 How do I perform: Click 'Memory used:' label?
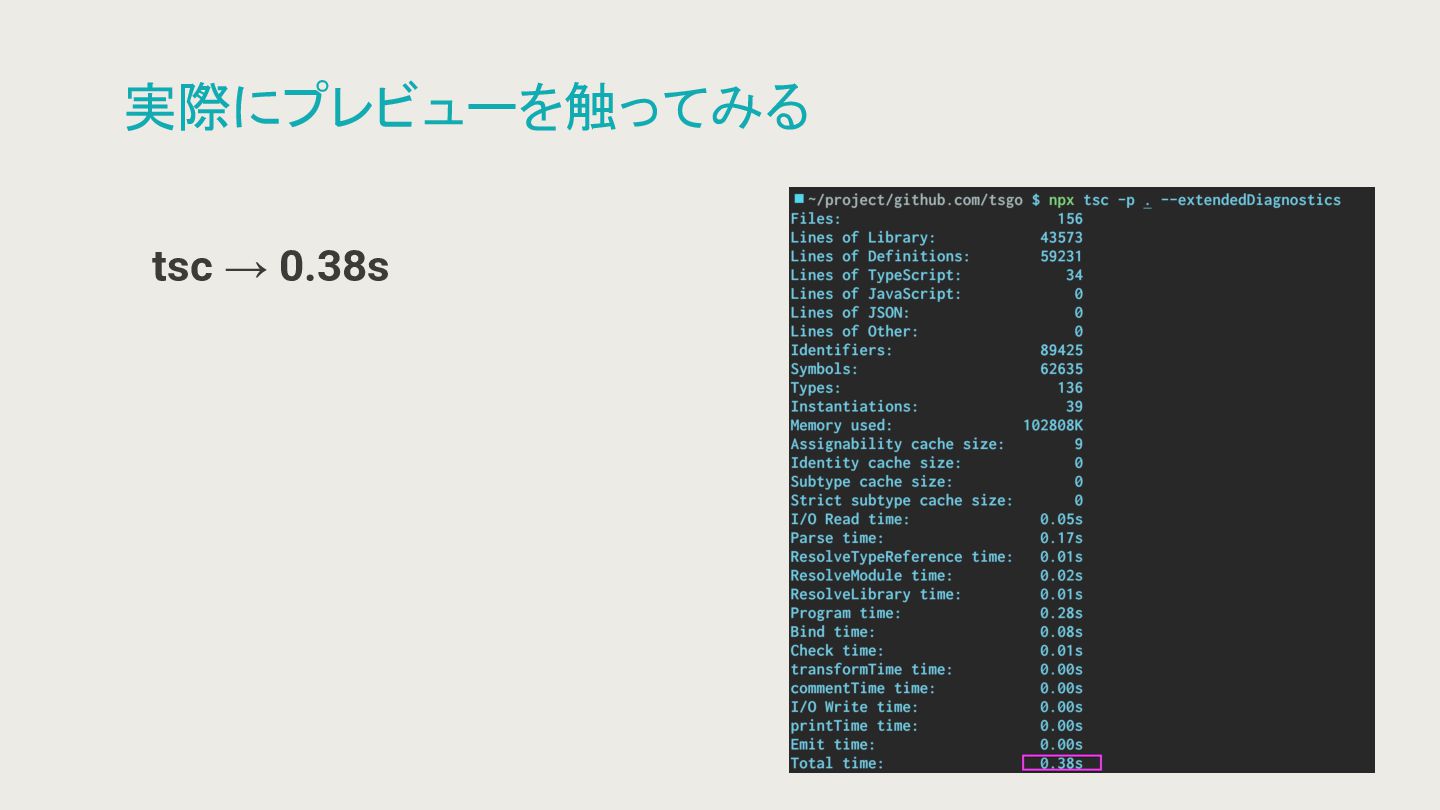click(x=841, y=425)
